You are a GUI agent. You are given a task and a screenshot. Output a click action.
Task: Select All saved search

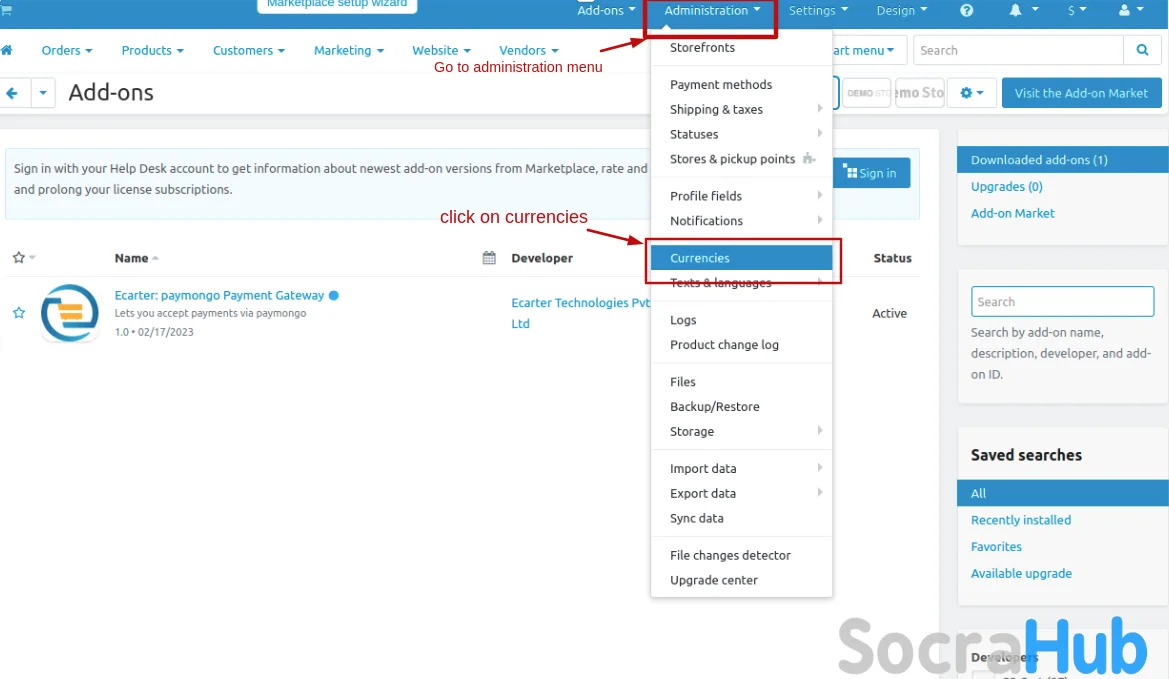[1062, 493]
